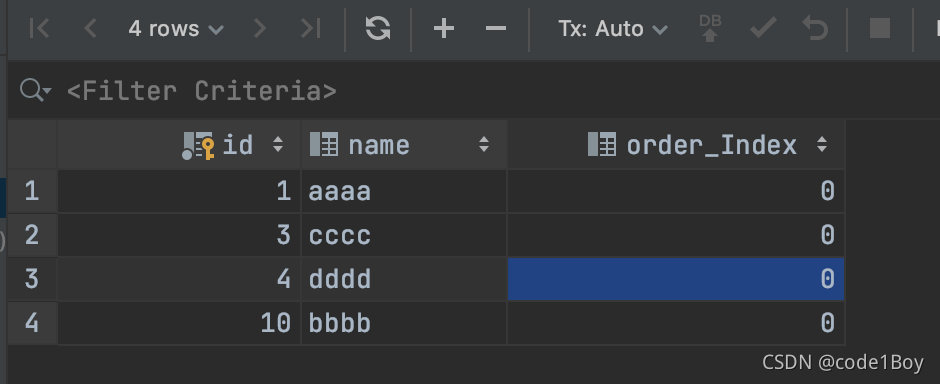Stop query with square stop icon
The height and width of the screenshot is (384, 940).
[880, 28]
